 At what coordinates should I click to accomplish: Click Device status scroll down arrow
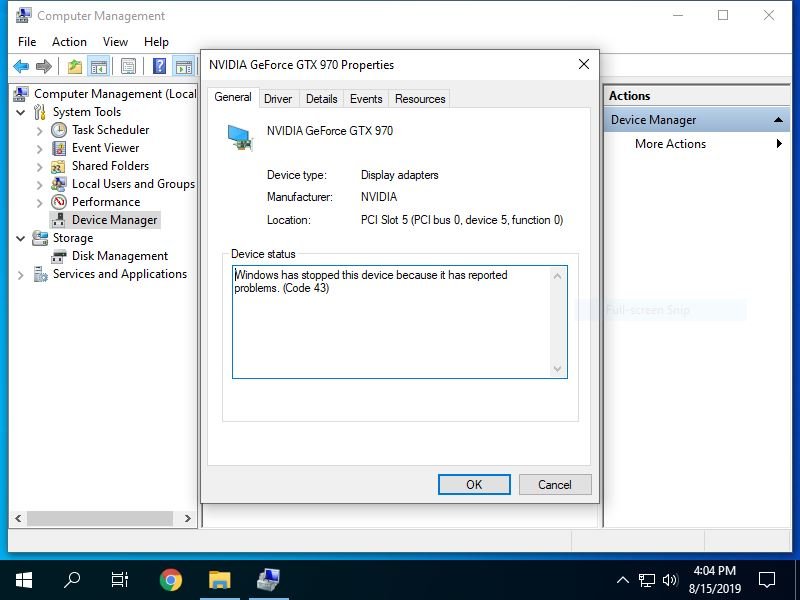click(557, 368)
